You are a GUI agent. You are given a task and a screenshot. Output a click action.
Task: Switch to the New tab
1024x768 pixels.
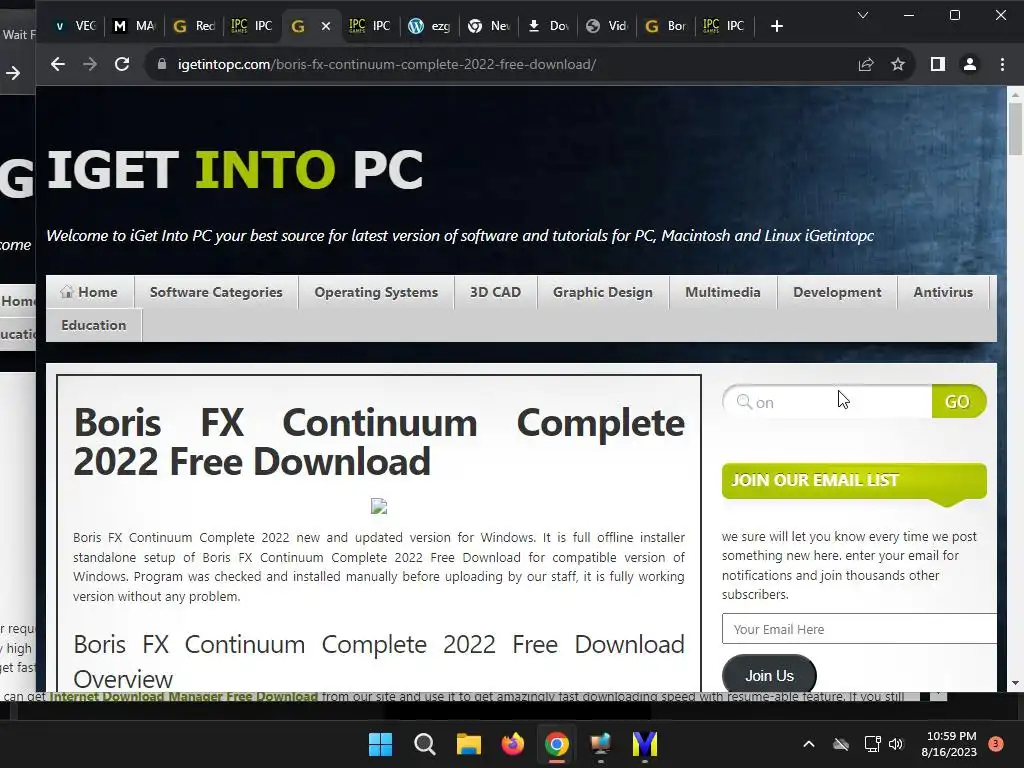coord(489,26)
